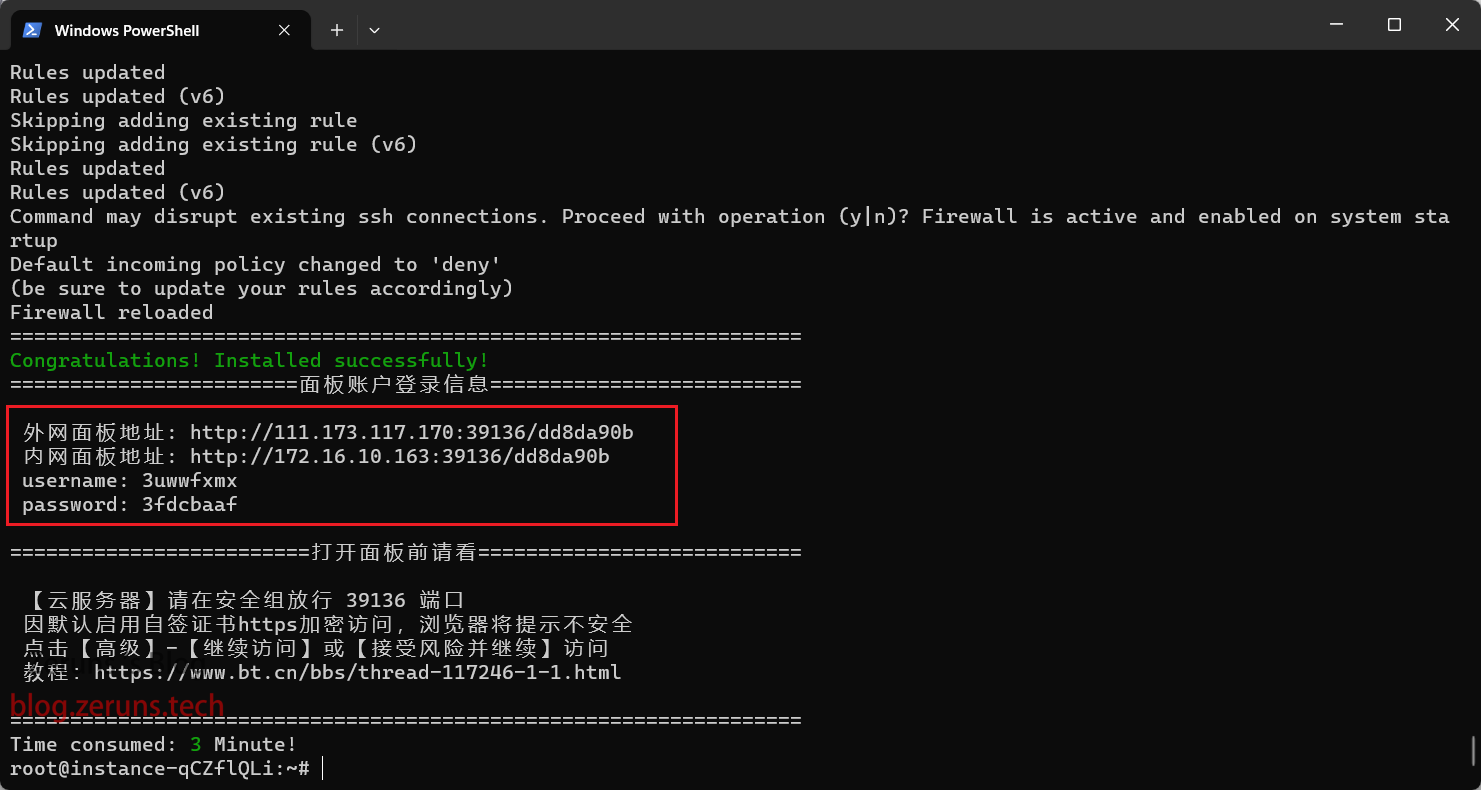
Task: Click the Firewall reloaded output line
Action: [x=111, y=313]
